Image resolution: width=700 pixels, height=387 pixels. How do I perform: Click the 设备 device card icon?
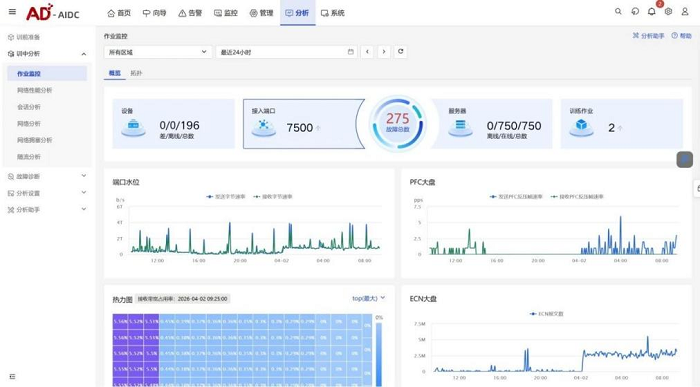pos(133,128)
